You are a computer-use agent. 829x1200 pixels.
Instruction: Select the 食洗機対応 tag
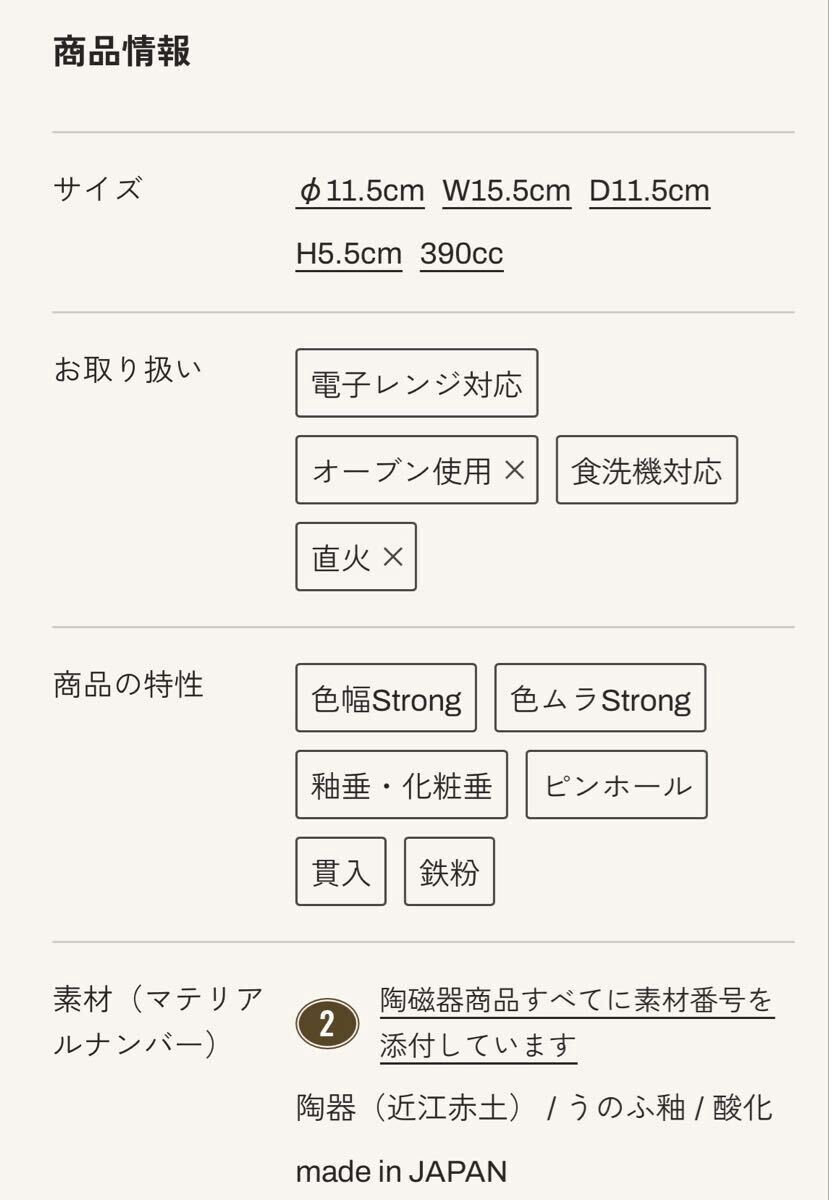tap(646, 470)
